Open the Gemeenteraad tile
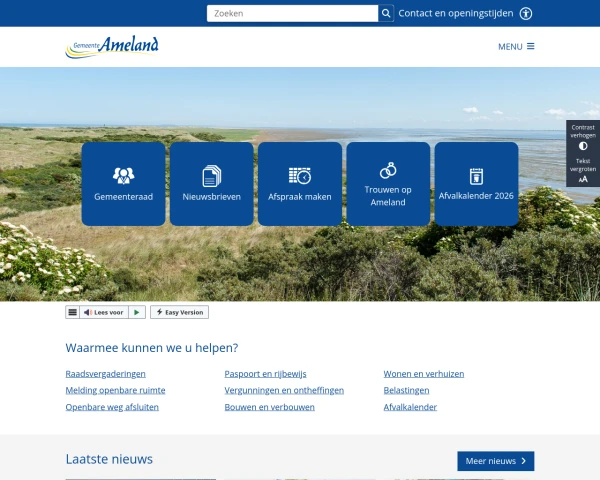Screen dimensions: 600x480 [x=124, y=184]
